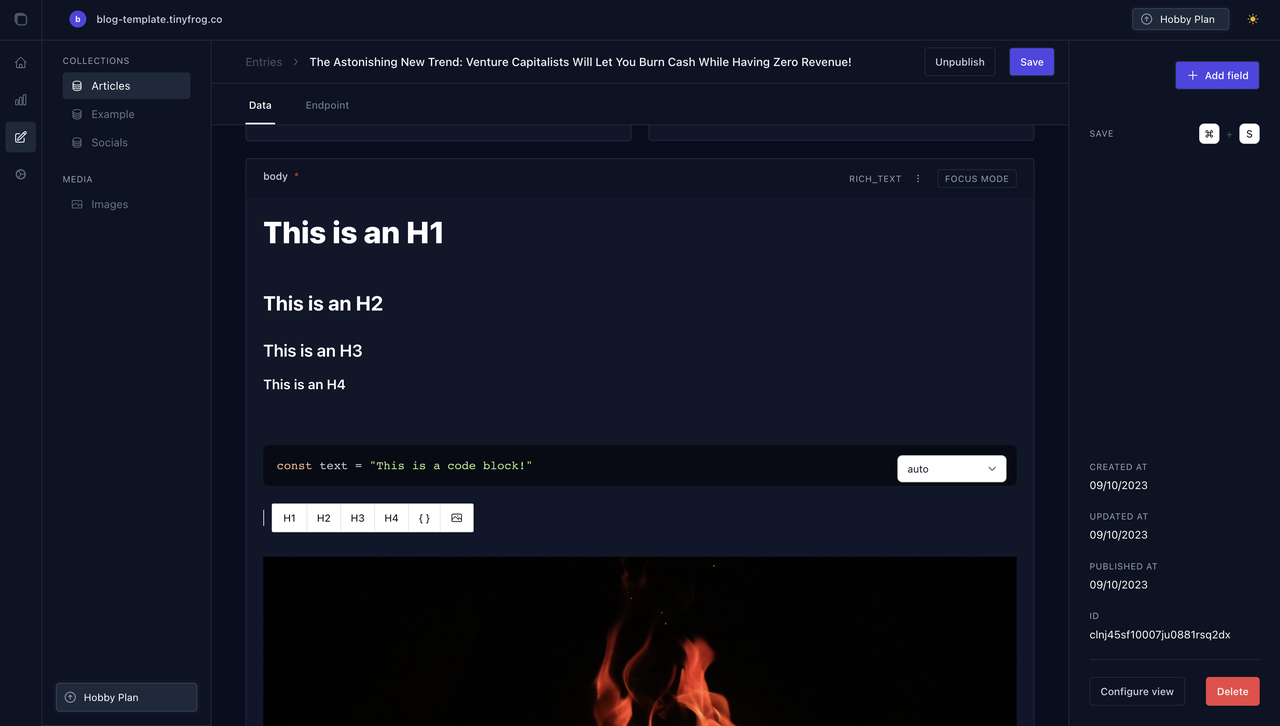Apply H2 heading from floating toolbar
The width and height of the screenshot is (1280, 726).
pos(323,518)
